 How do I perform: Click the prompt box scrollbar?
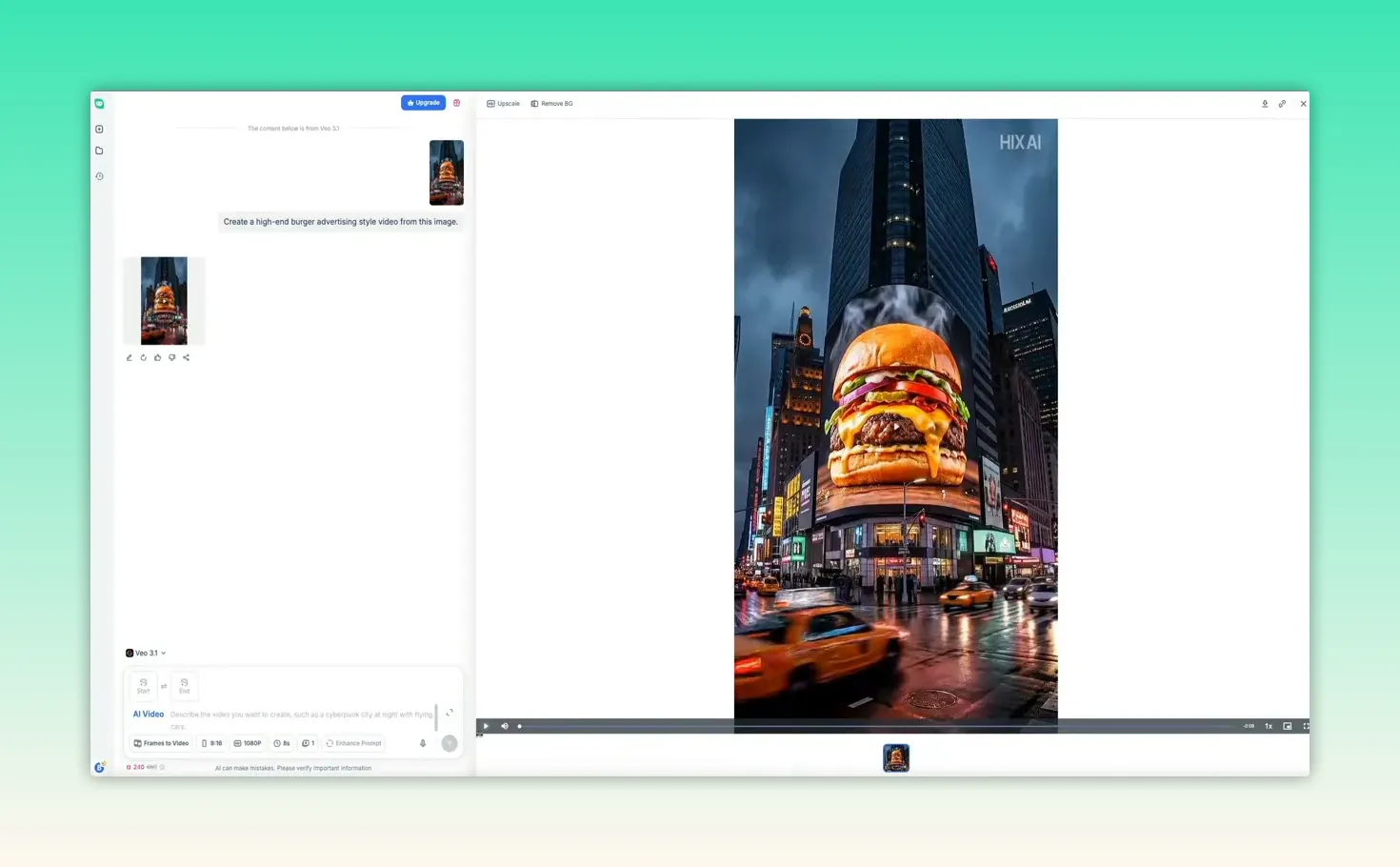tap(436, 716)
